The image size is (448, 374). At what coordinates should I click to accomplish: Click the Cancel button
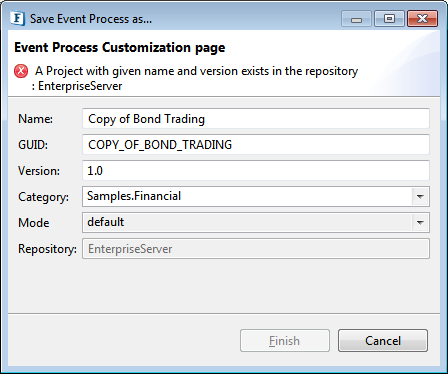pos(383,341)
